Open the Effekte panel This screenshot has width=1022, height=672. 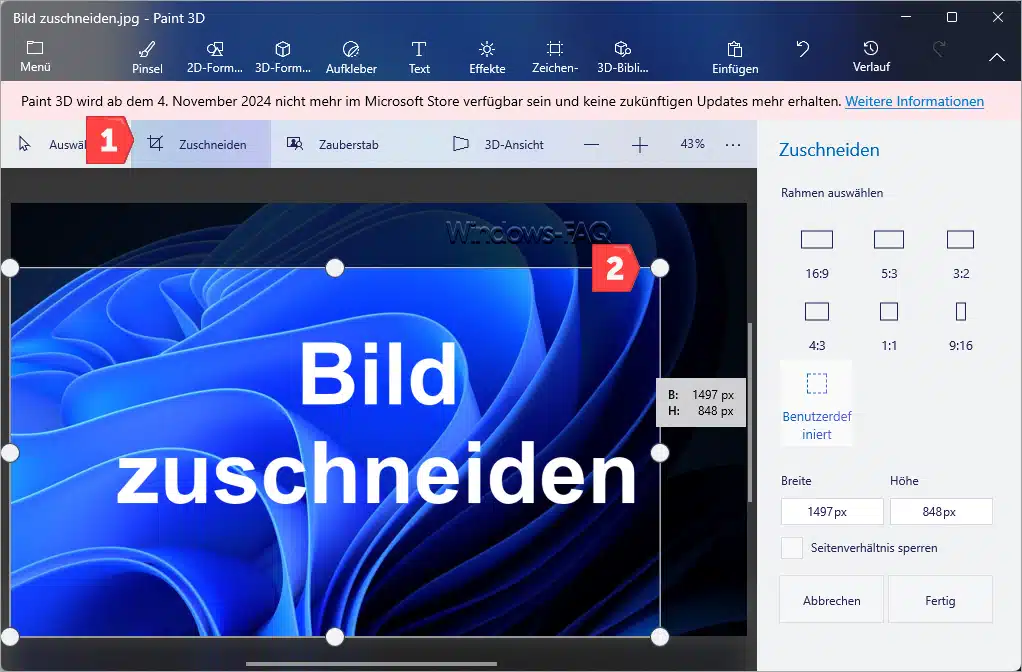487,57
